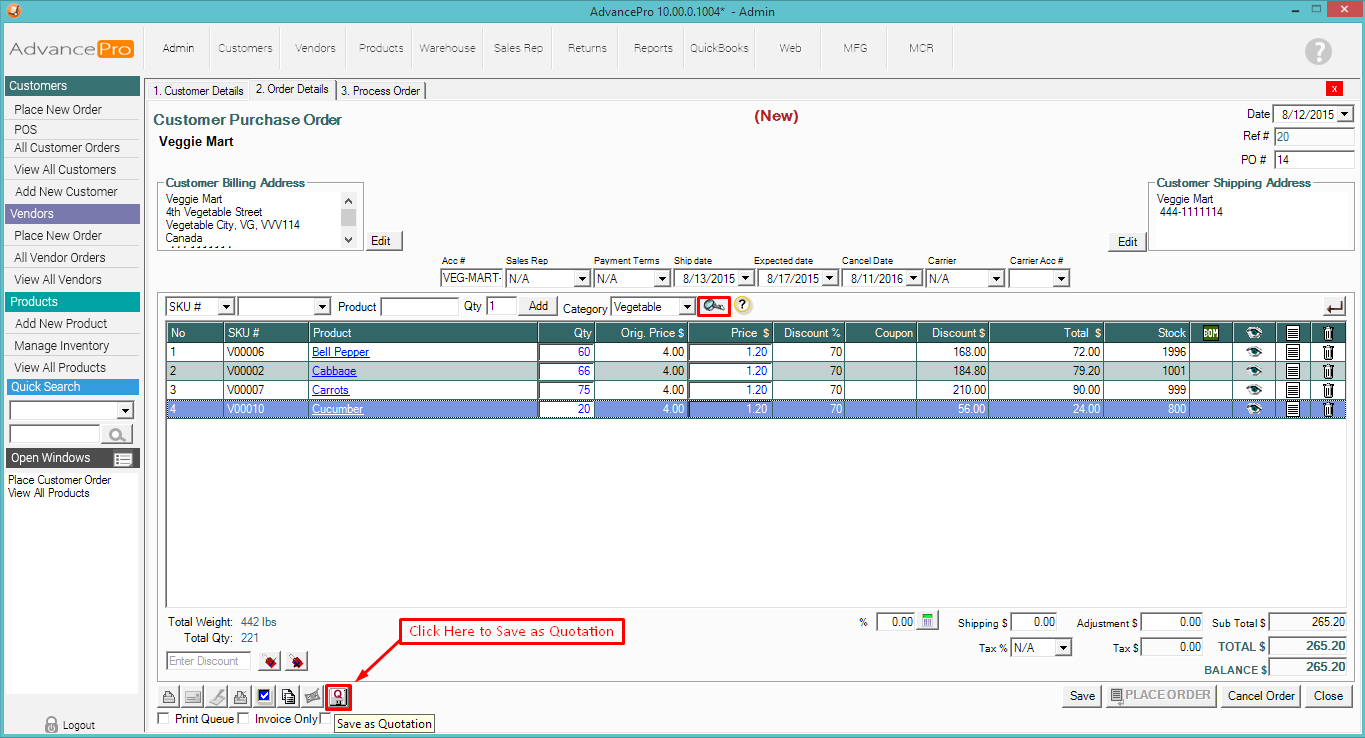Open notes icon for Bell Pepper row
1365x738 pixels.
pyautogui.click(x=1292, y=352)
